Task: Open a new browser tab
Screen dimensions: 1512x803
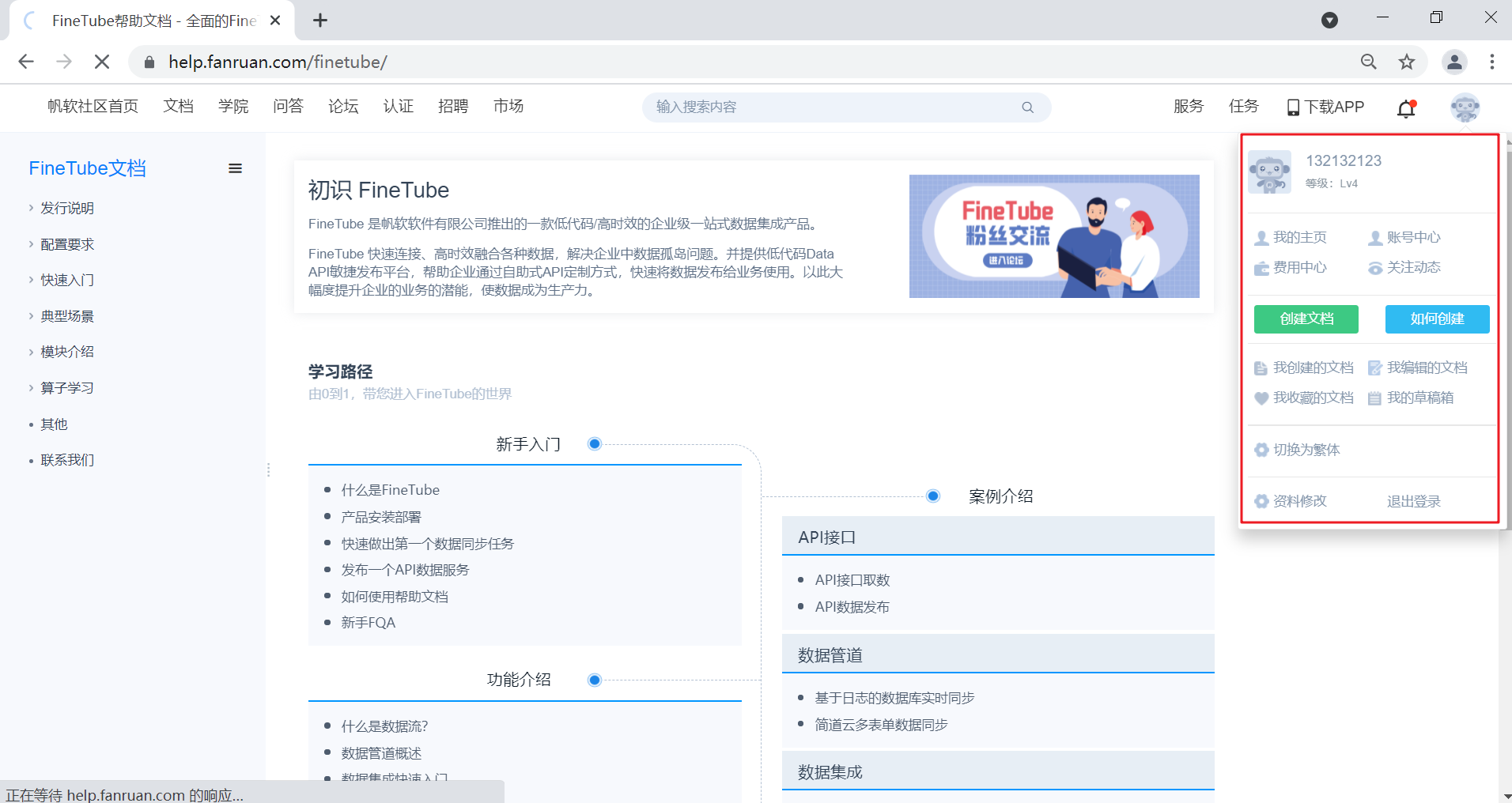Action: pos(320,21)
